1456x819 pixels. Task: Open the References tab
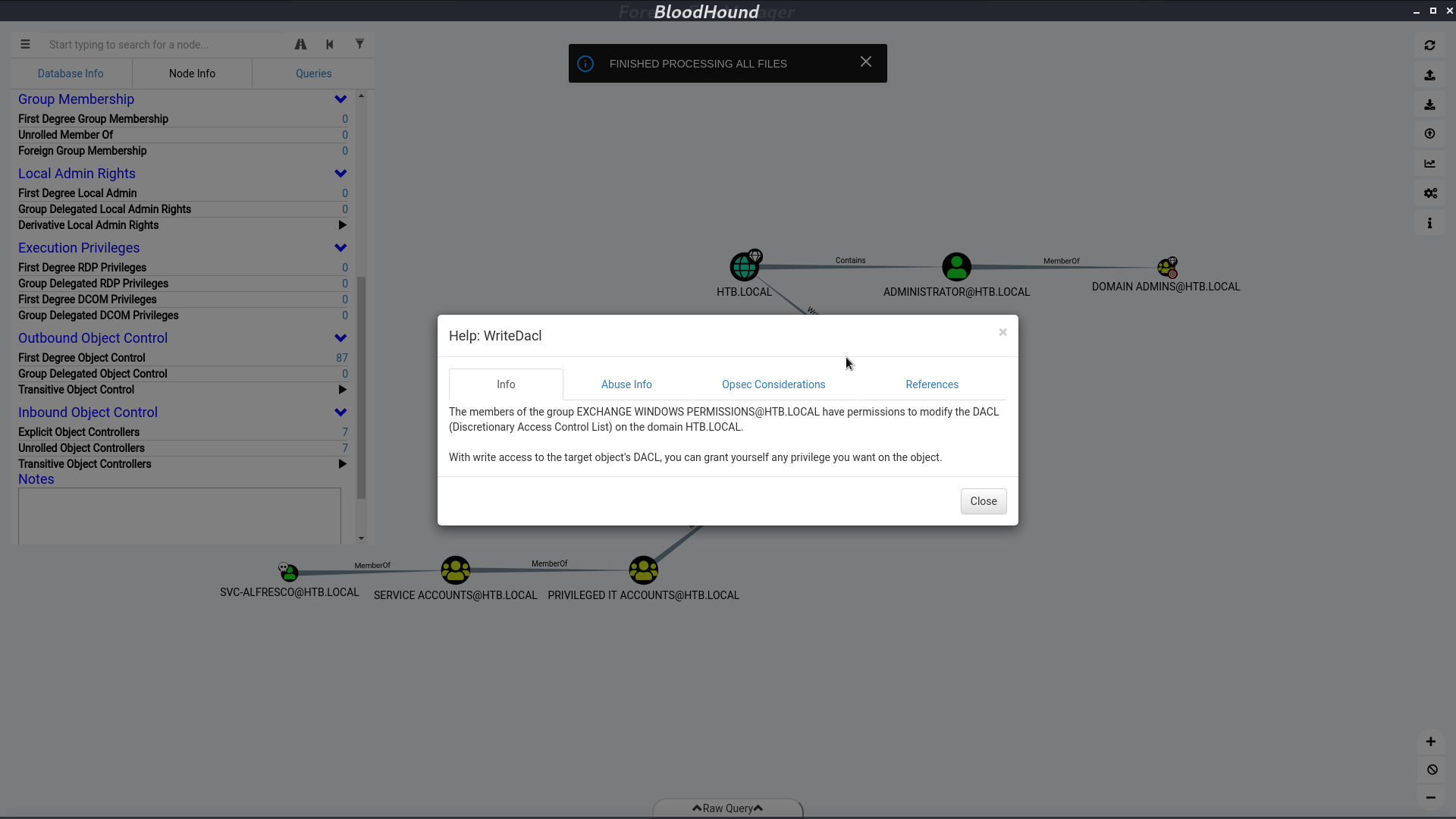coord(932,384)
